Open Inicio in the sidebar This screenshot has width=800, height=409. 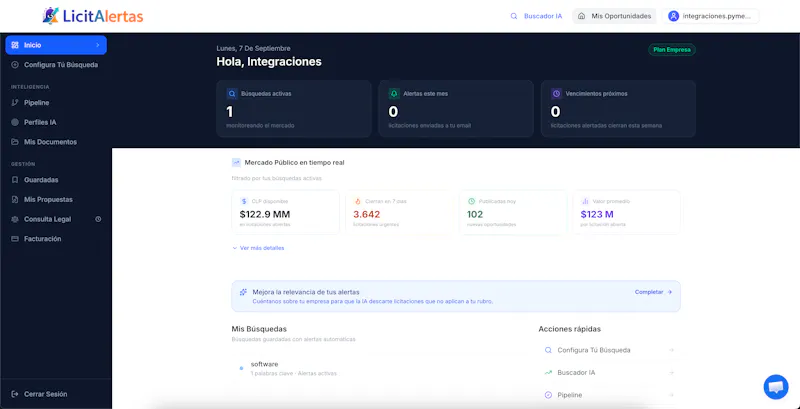[56, 45]
